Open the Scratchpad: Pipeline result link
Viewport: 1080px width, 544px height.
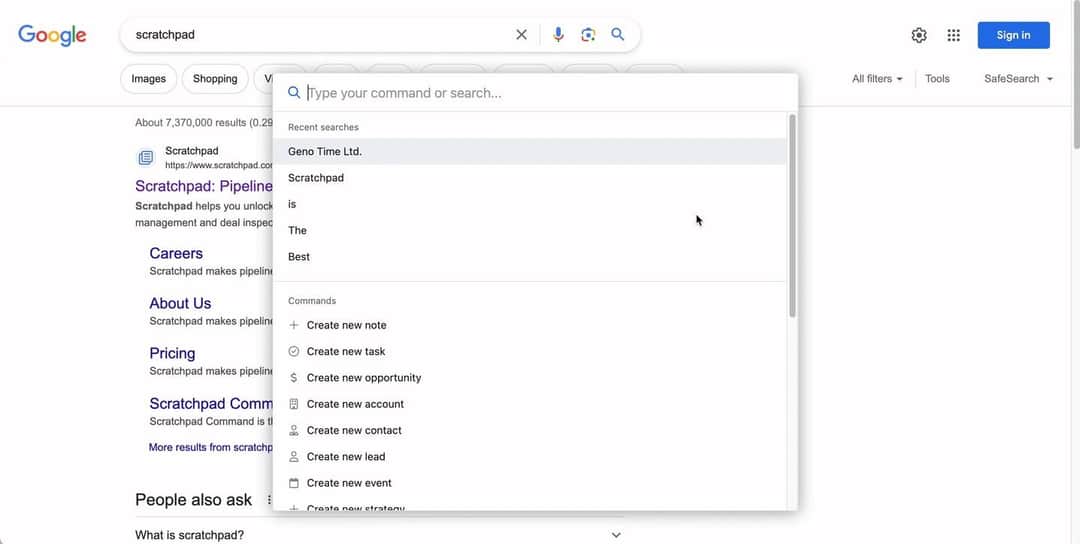click(204, 186)
